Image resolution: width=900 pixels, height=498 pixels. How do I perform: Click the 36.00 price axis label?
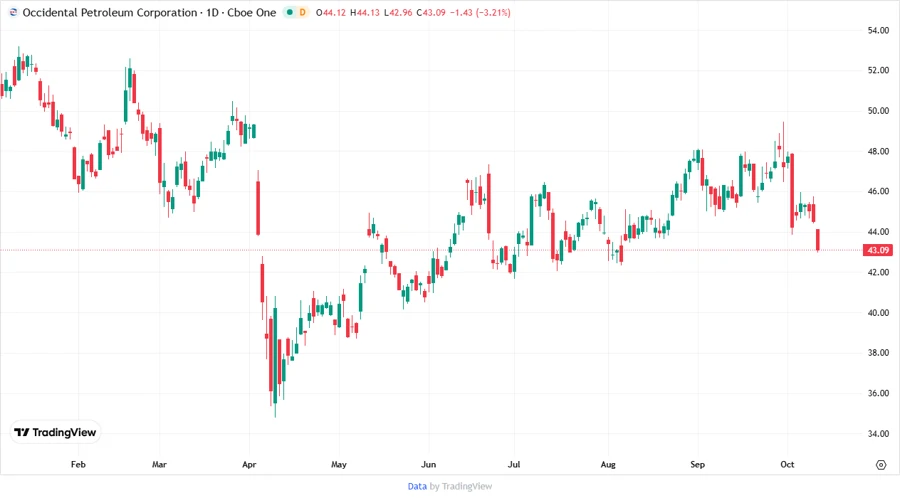point(878,394)
